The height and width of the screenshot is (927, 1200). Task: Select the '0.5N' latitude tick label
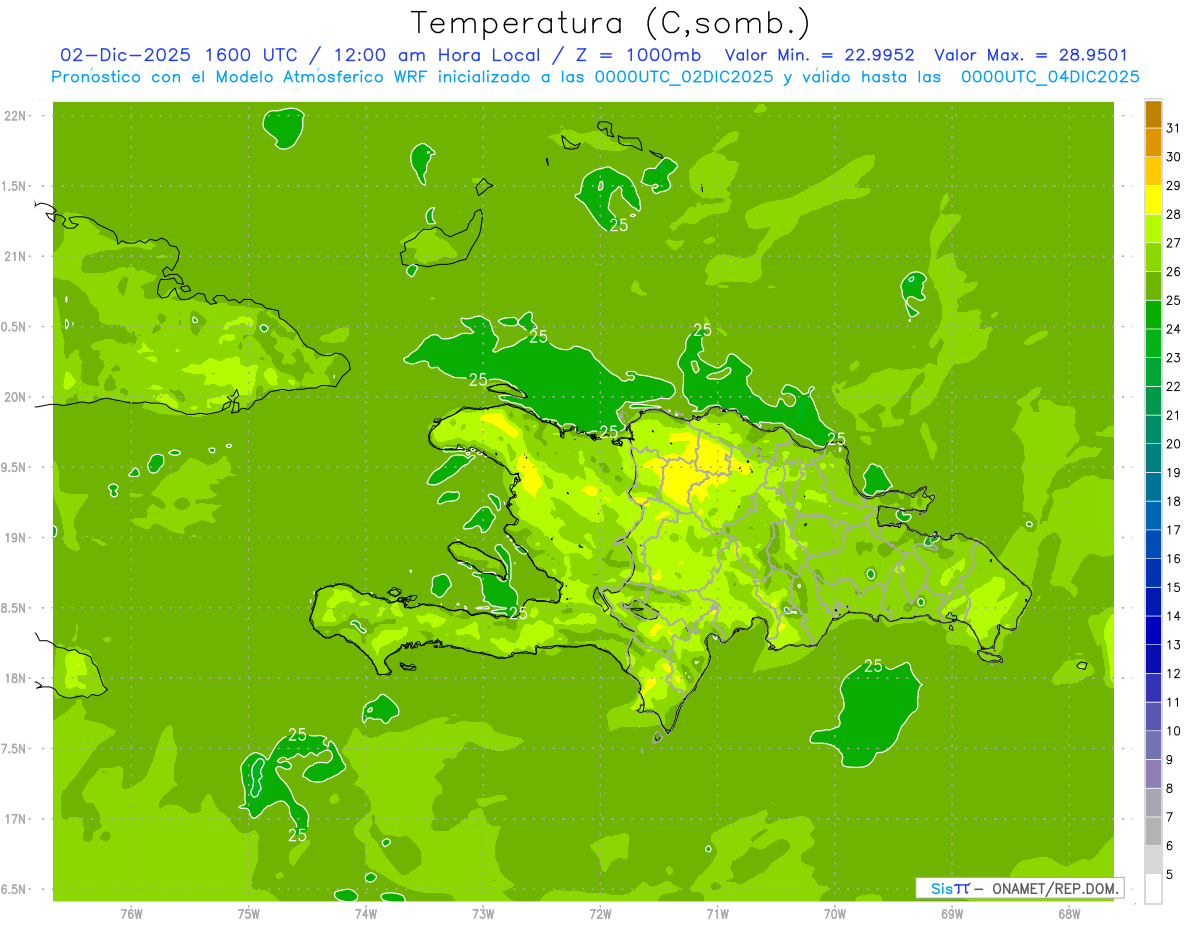(x=14, y=327)
